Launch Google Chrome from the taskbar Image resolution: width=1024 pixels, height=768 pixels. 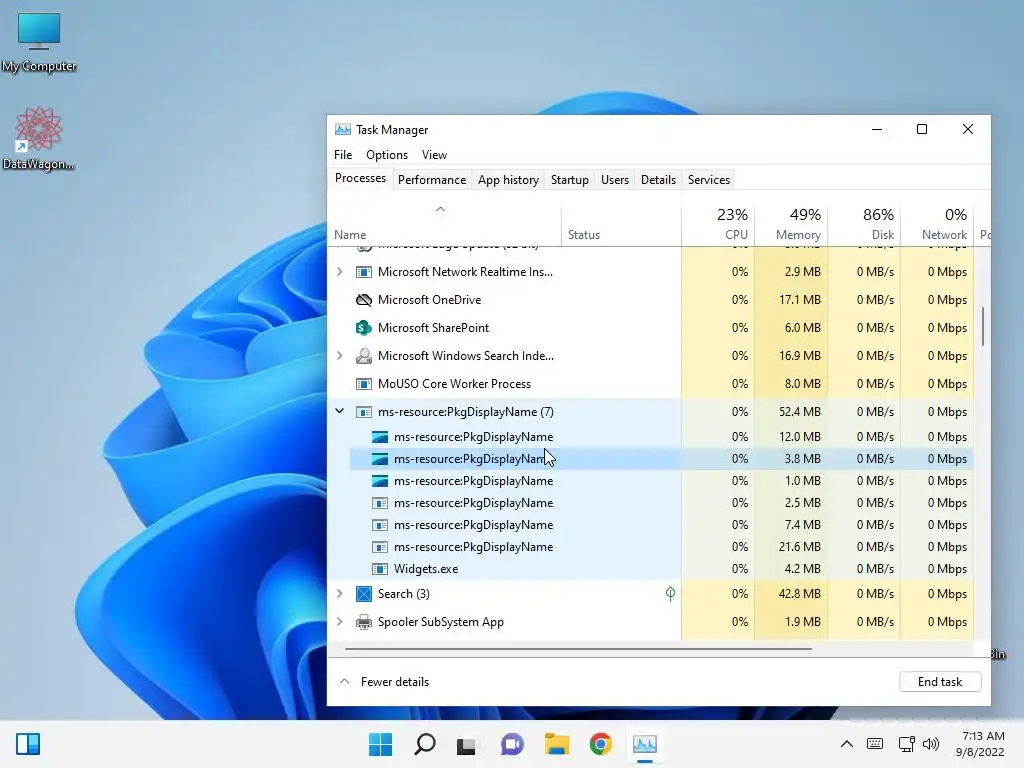(x=600, y=744)
